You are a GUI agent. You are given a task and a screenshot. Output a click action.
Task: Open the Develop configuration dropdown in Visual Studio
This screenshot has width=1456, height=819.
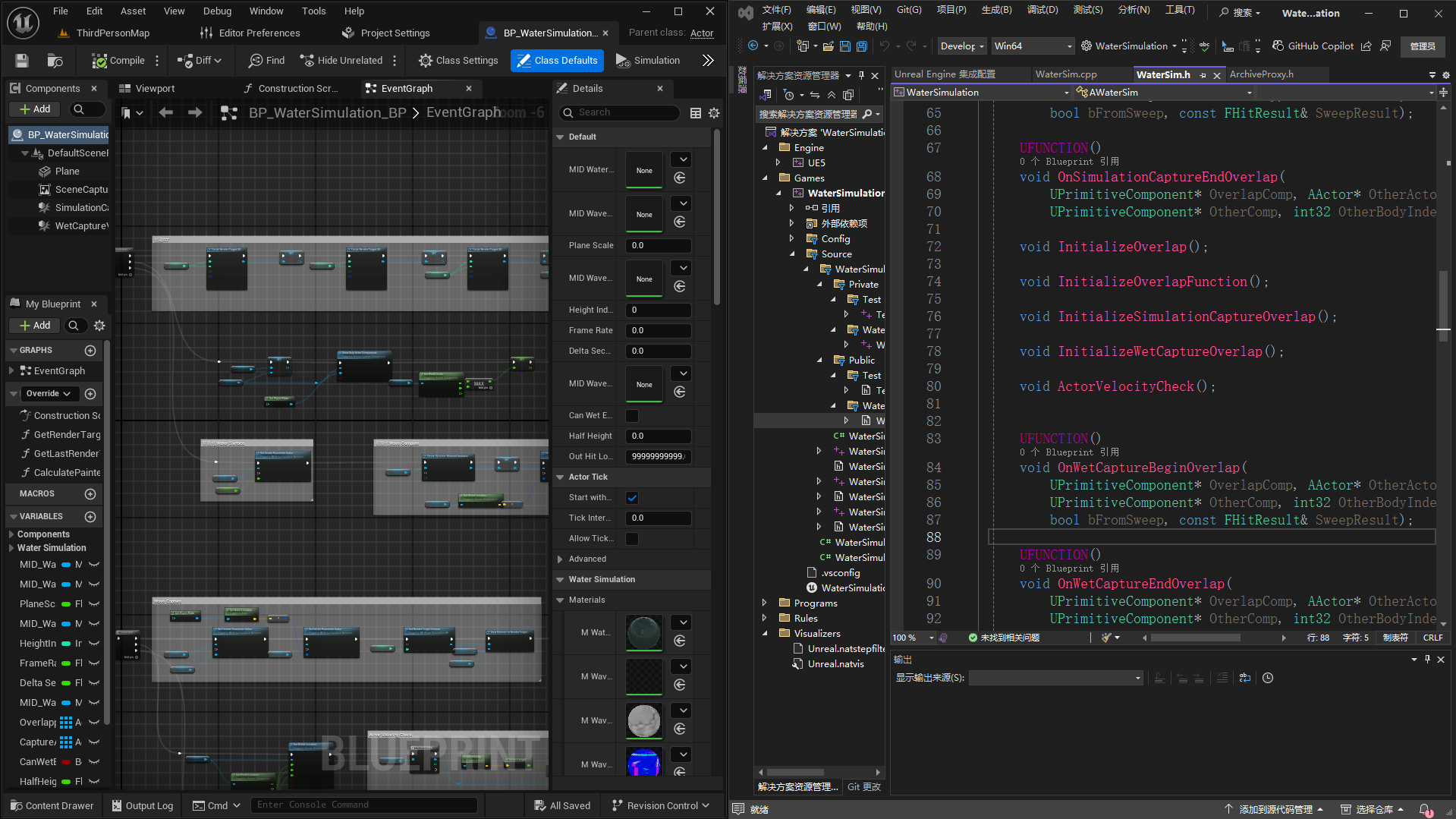click(x=962, y=46)
